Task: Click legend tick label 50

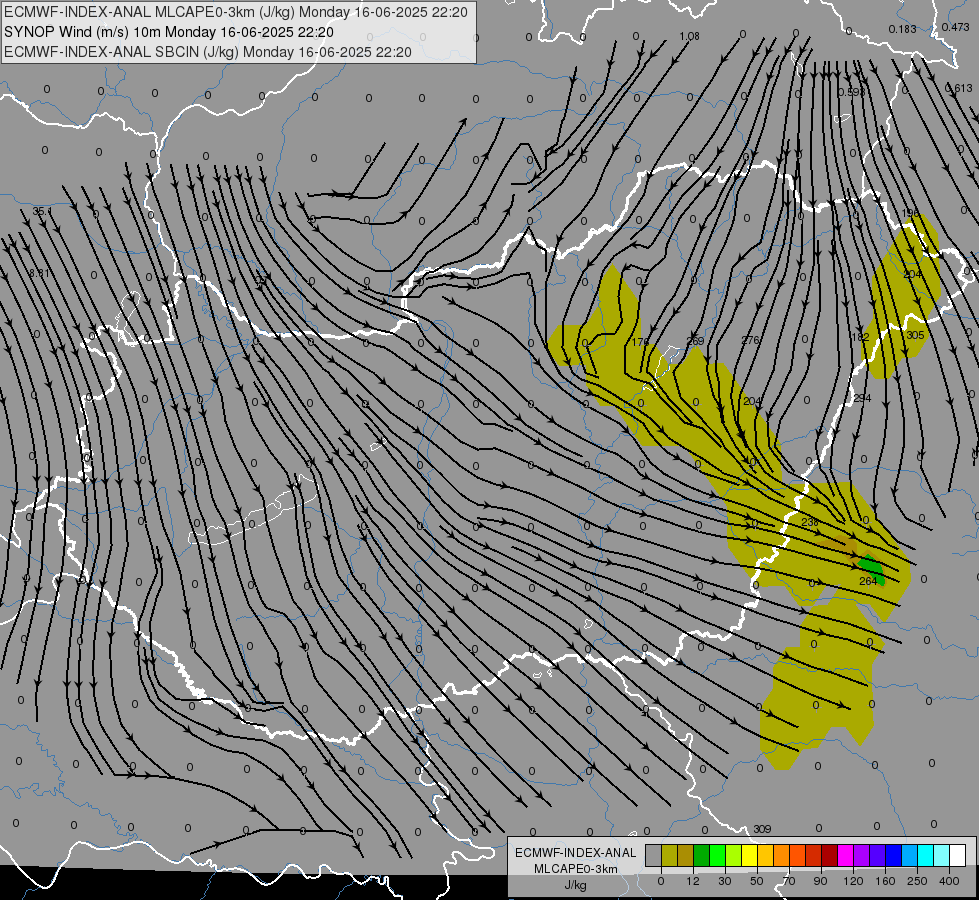Action: coord(757,881)
